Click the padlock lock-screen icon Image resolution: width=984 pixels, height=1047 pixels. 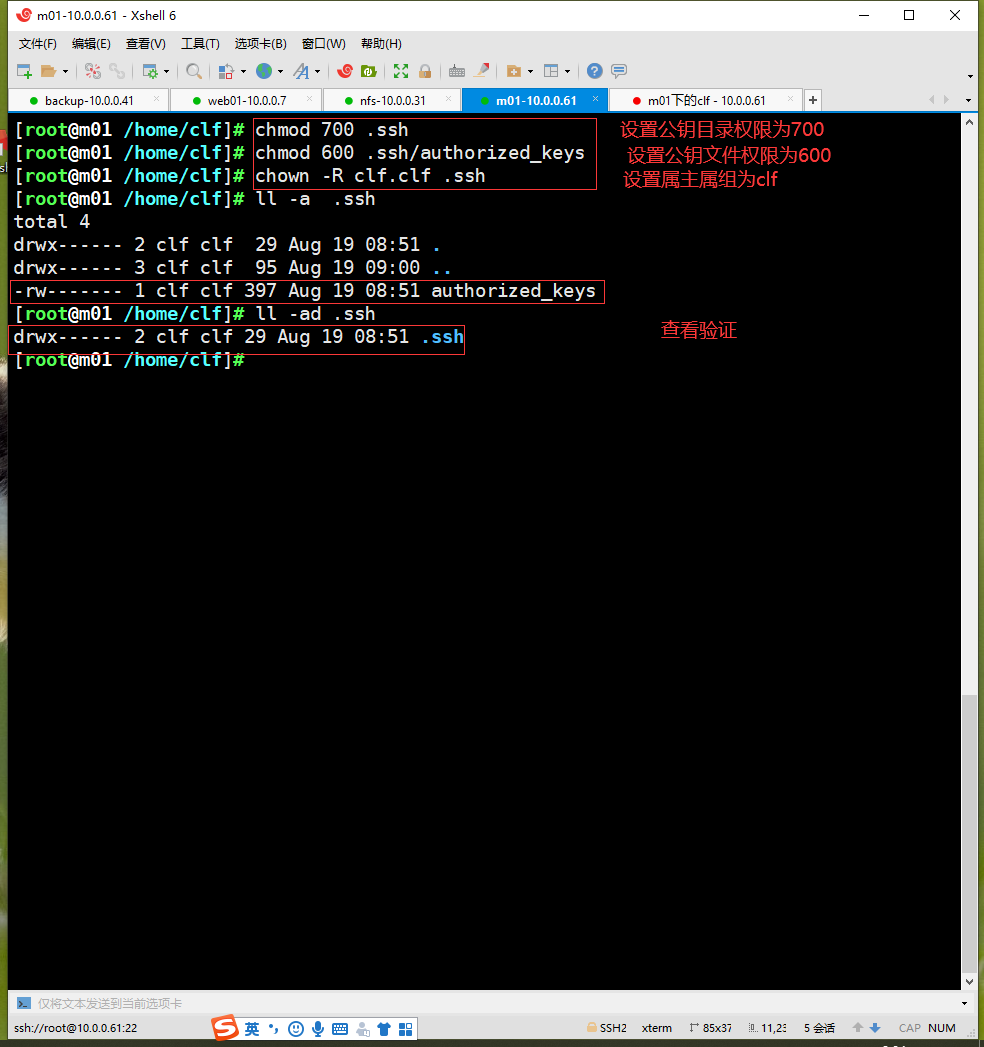(x=425, y=71)
